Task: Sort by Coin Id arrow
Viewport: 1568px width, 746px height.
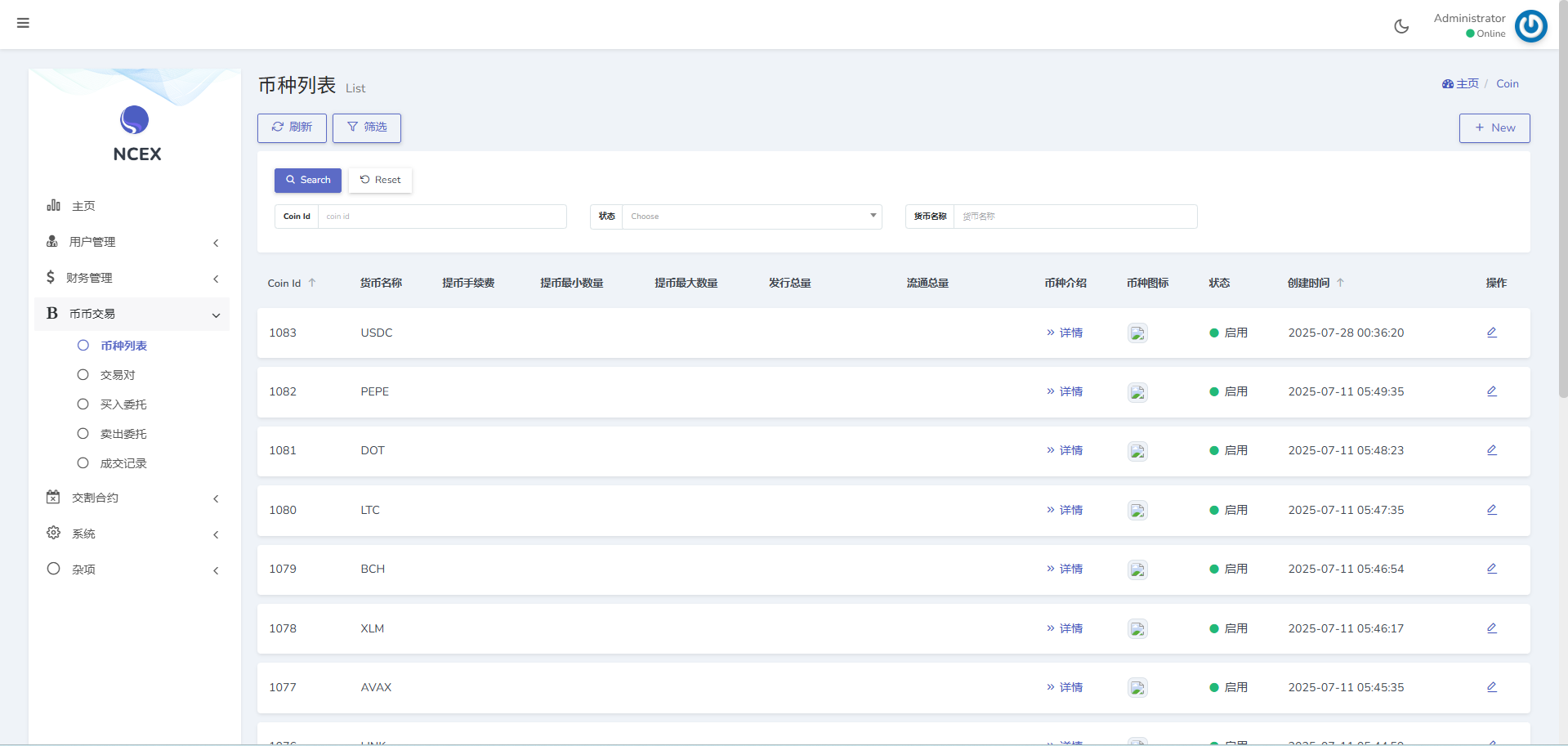Action: pos(312,283)
